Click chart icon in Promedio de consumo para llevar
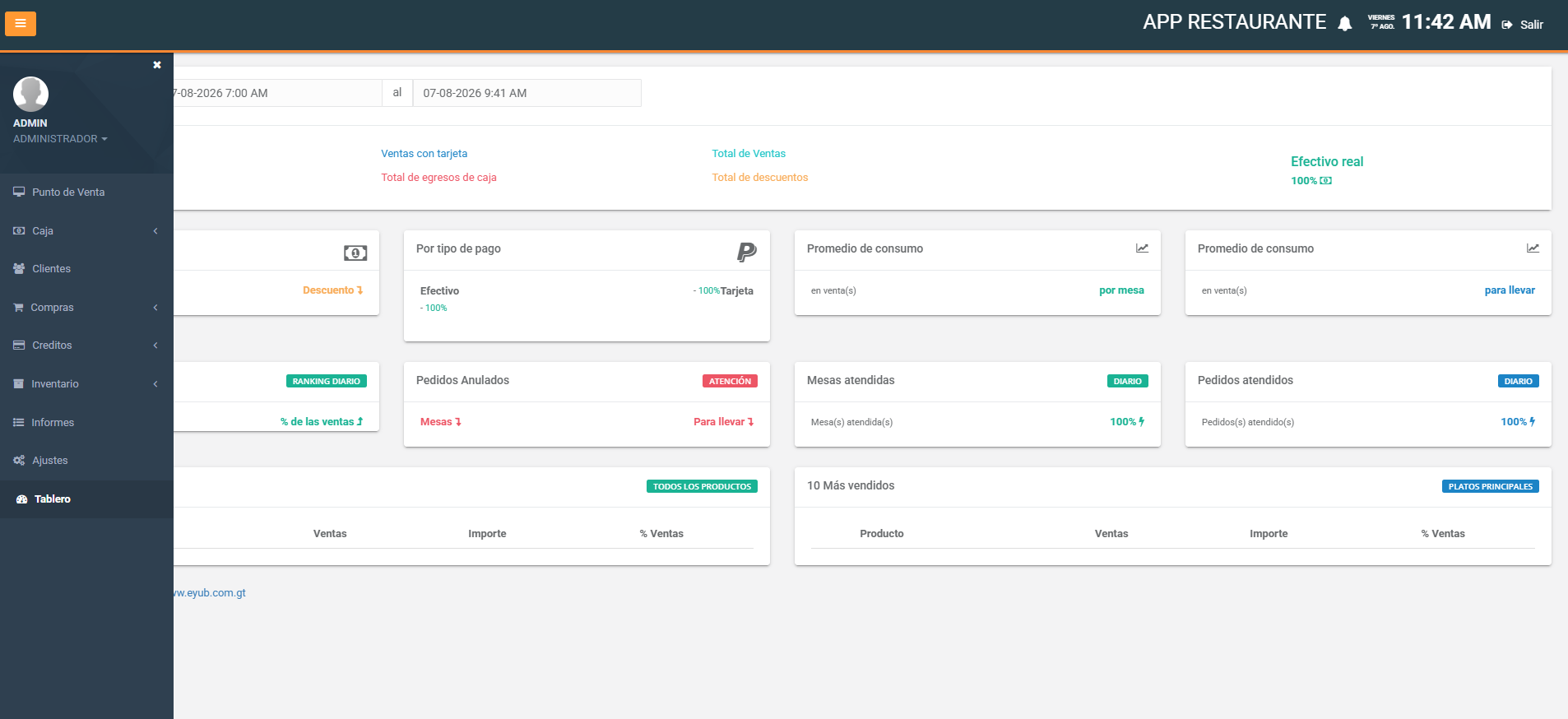 [1533, 248]
